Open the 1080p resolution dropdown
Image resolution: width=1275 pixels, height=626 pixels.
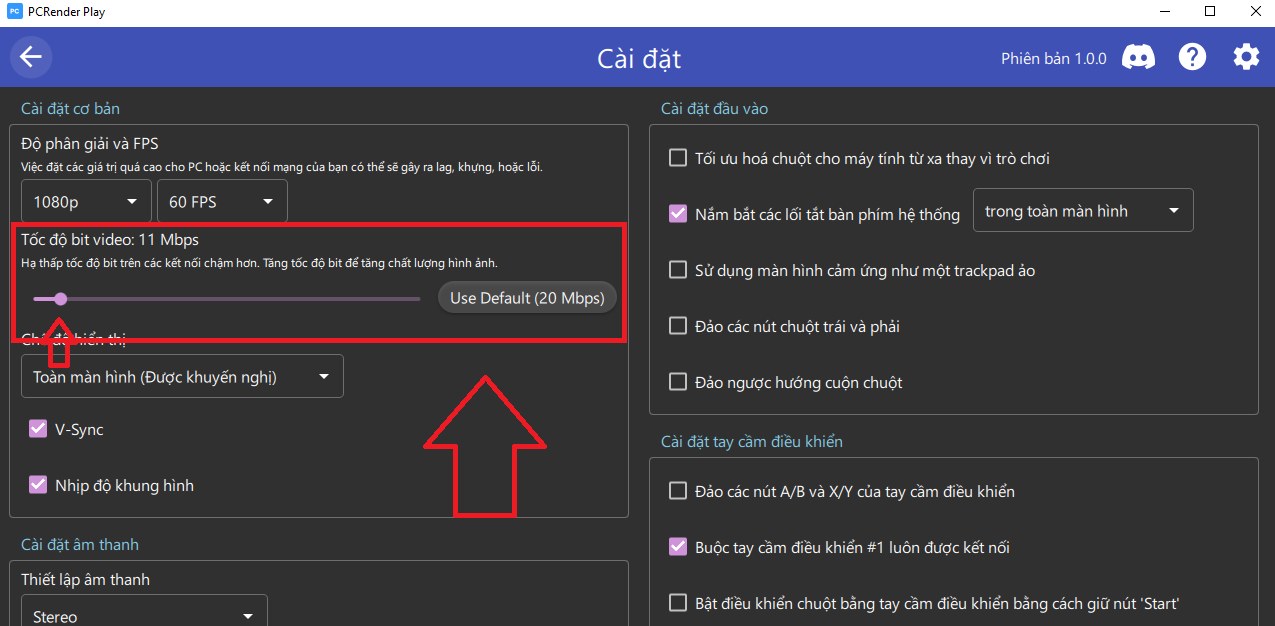[x=86, y=202]
